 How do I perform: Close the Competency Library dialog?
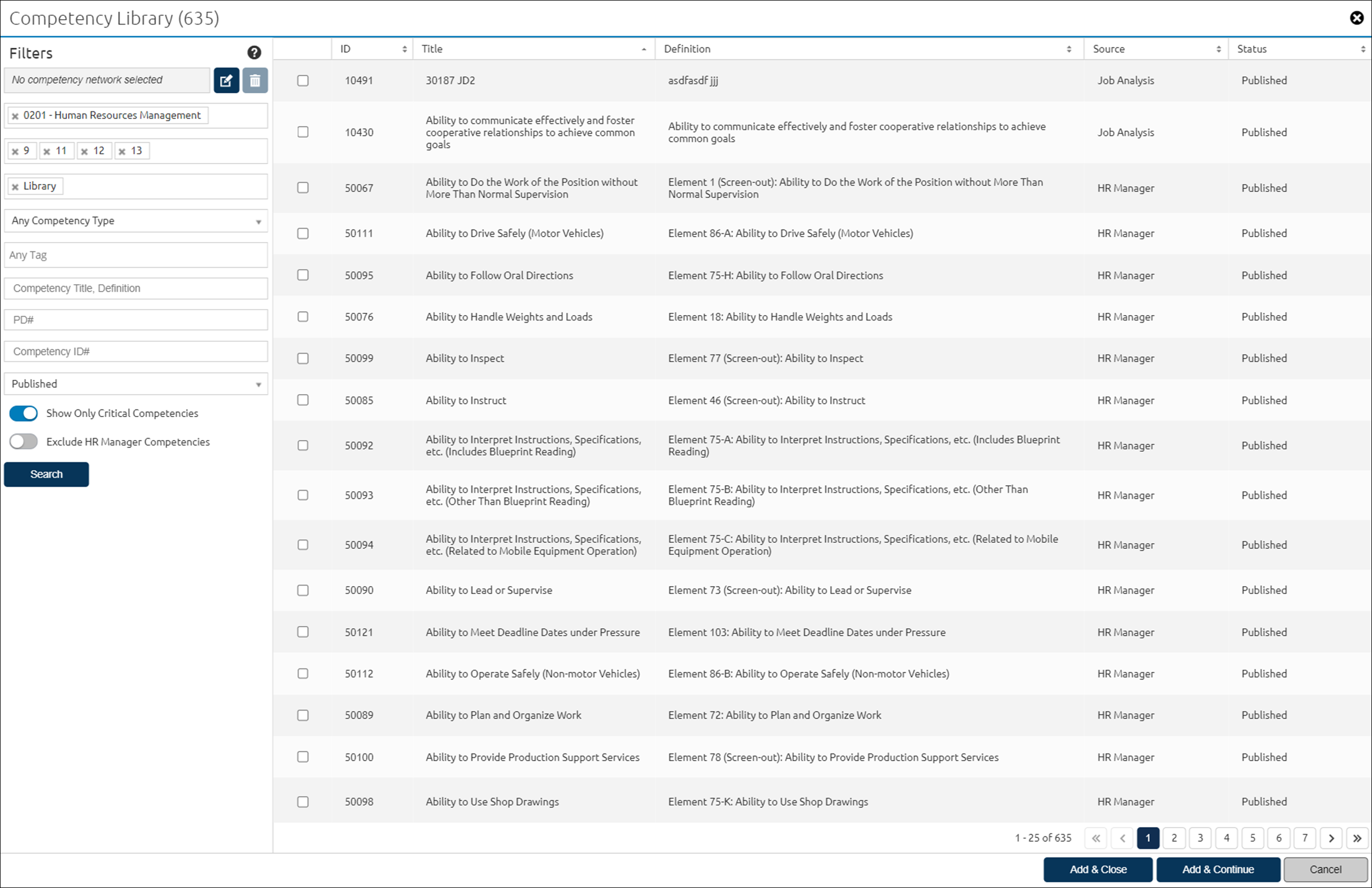coord(1357,18)
